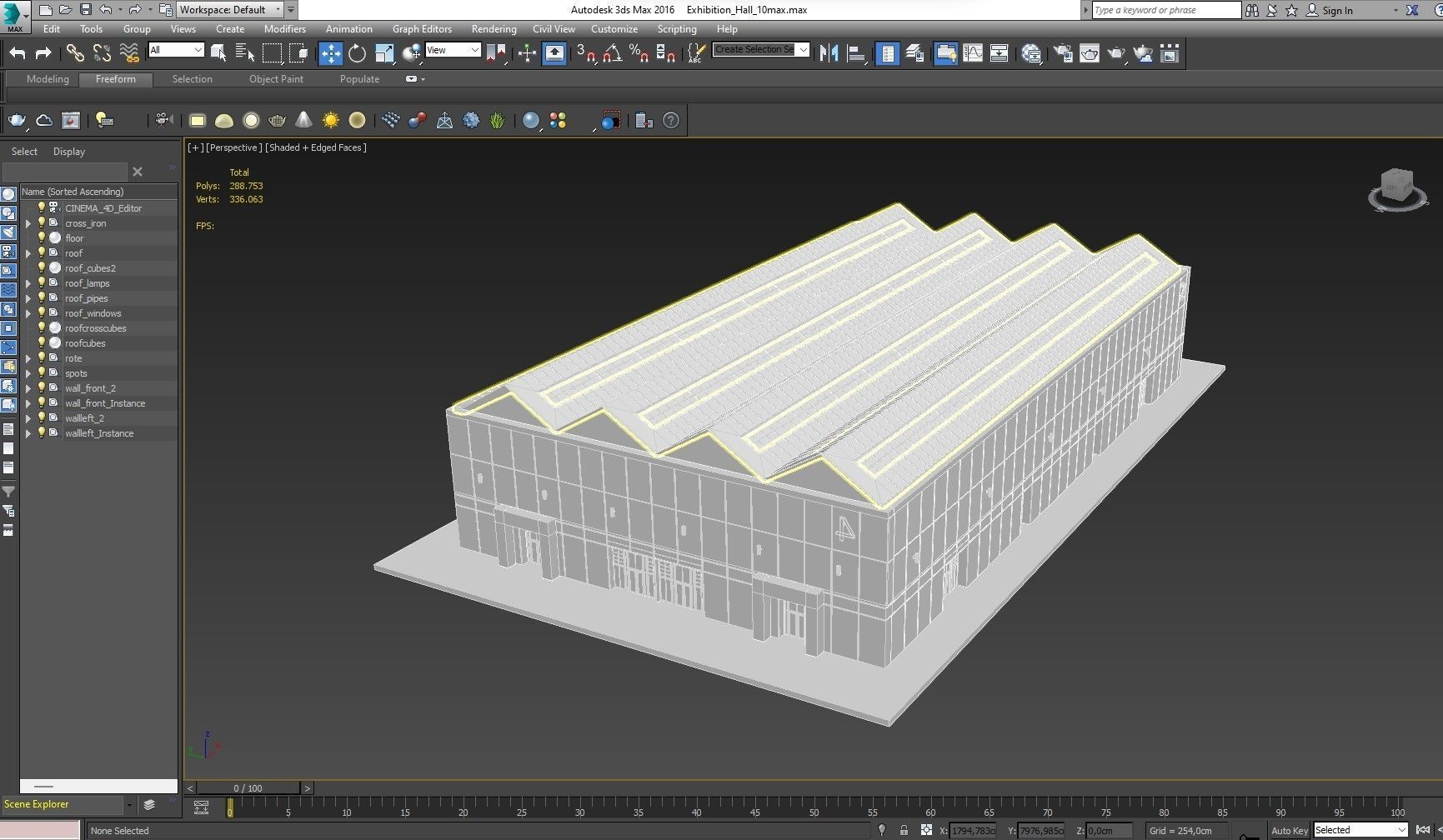
Task: Expand the cross_iron tree node
Action: coord(28,223)
